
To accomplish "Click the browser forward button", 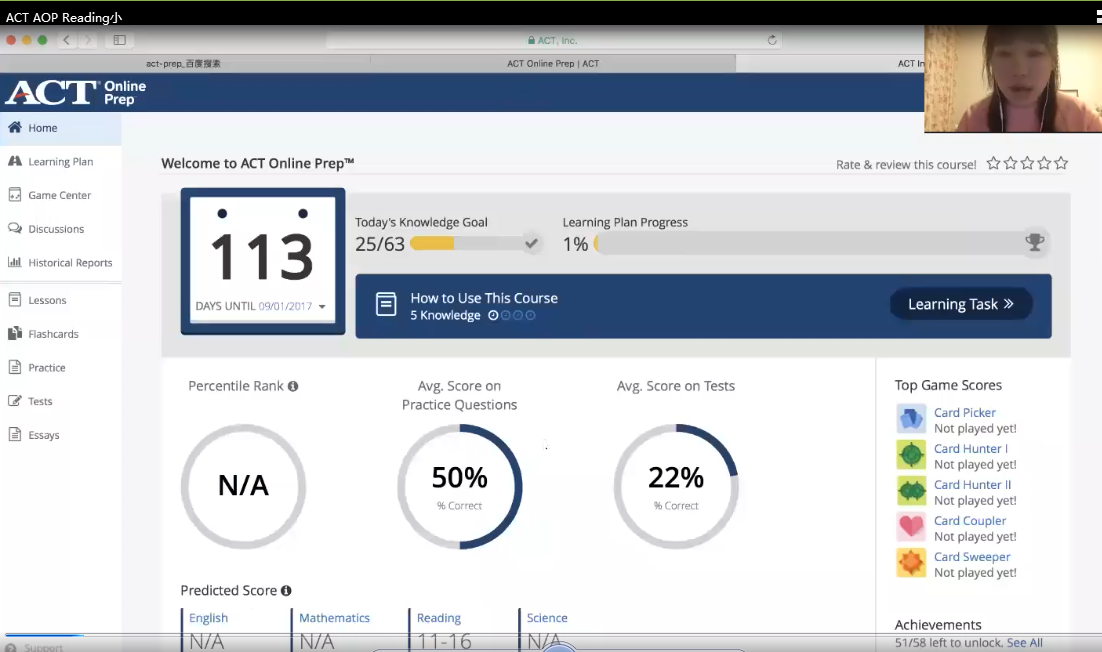I will coord(88,40).
